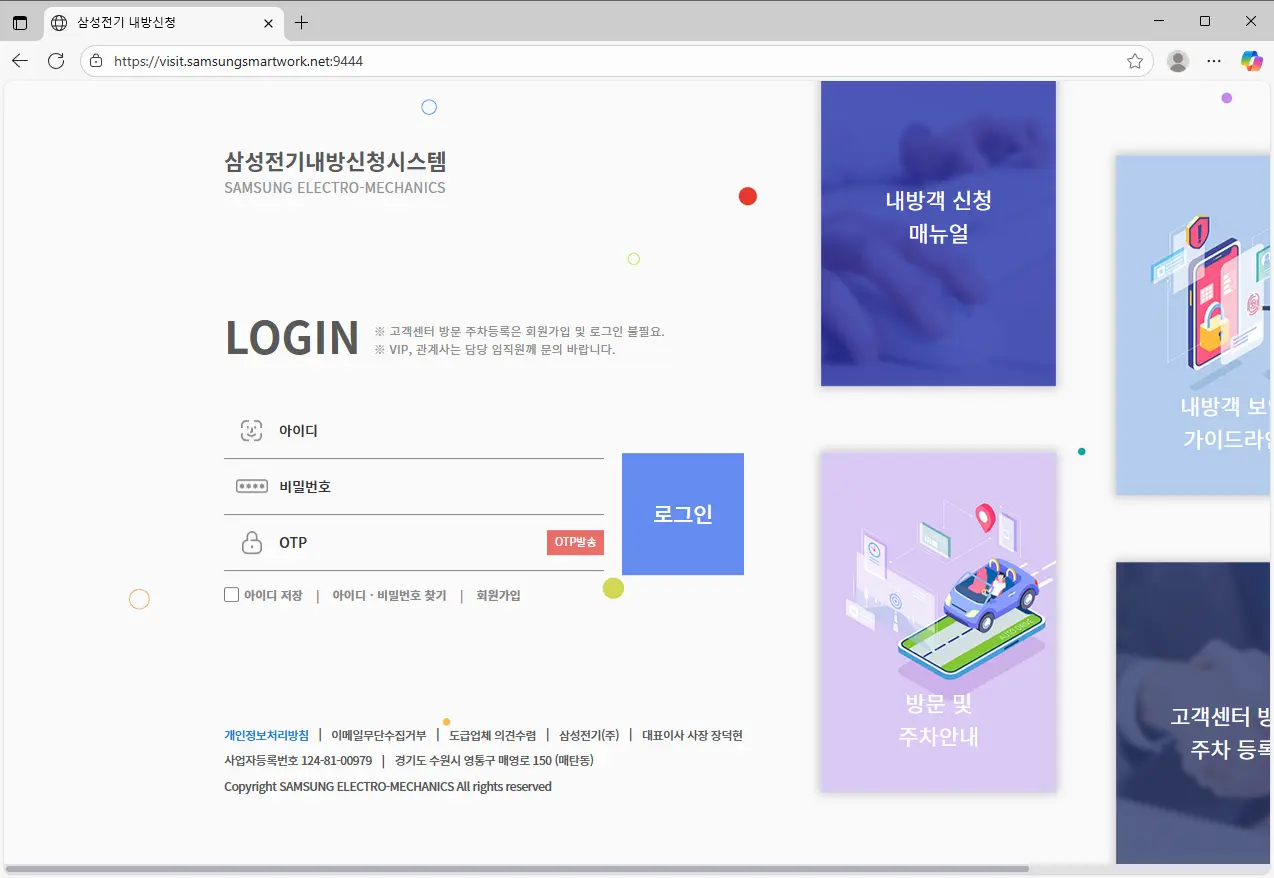Image resolution: width=1274 pixels, height=878 pixels.
Task: Open 이메일무단수집거부 footer link
Action: [x=378, y=735]
